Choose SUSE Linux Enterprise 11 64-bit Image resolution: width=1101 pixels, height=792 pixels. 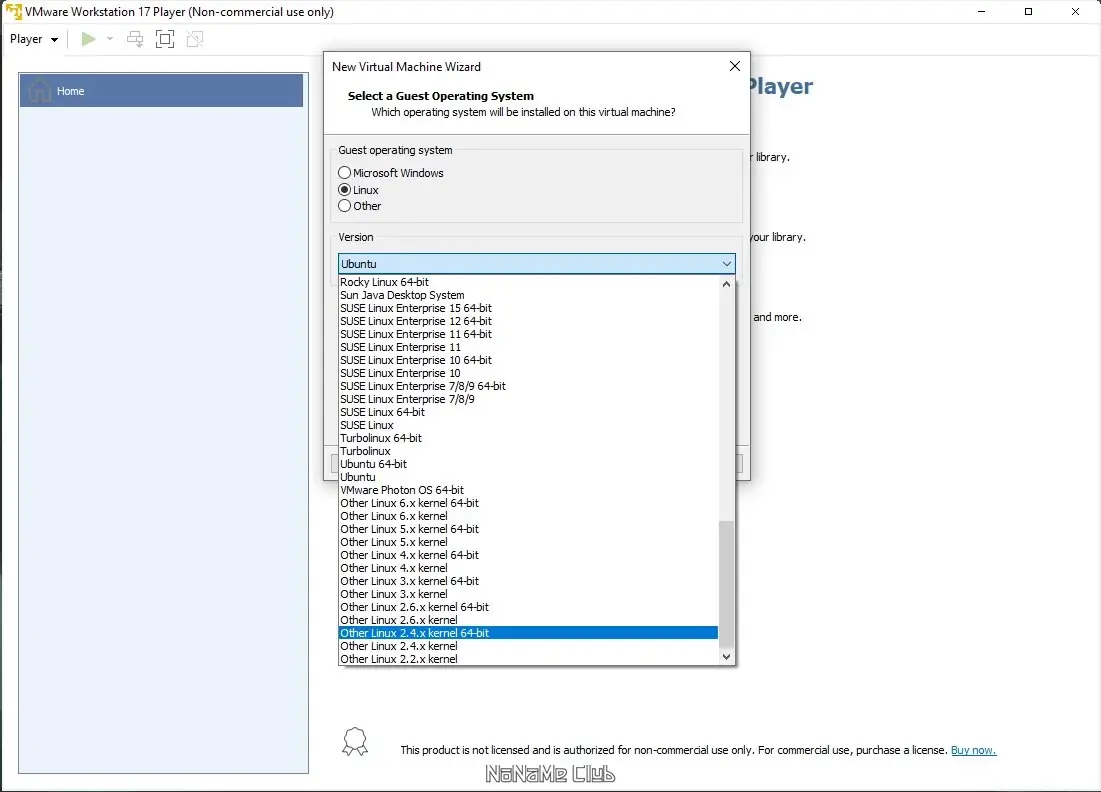529,334
